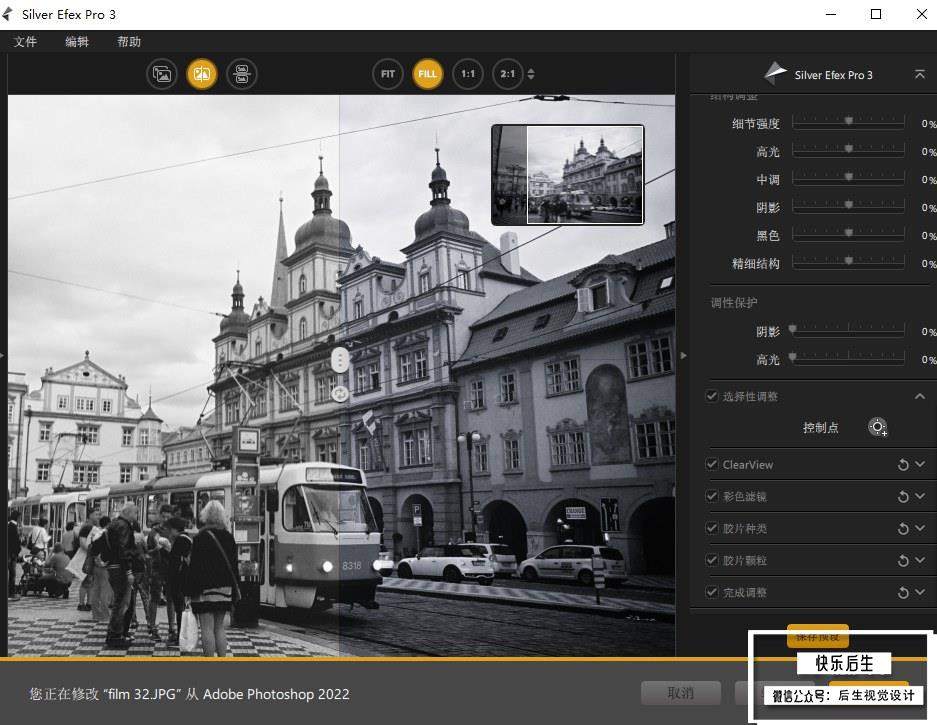Click the 取消 button

pos(681,693)
